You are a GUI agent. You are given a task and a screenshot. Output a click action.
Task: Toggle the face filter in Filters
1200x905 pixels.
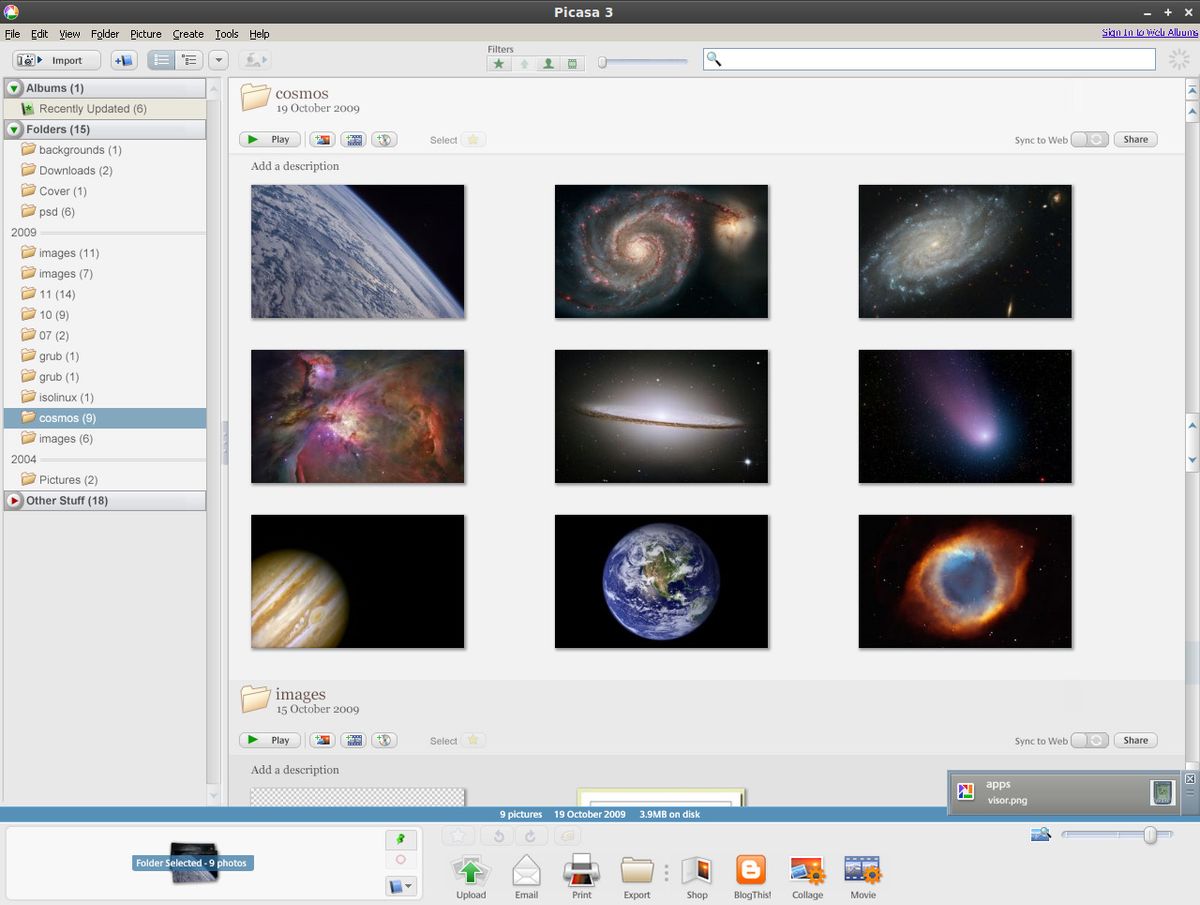click(548, 63)
